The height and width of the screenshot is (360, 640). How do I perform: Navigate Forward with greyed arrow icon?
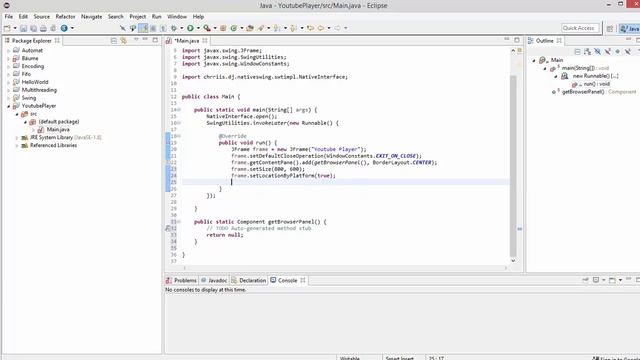338,28
